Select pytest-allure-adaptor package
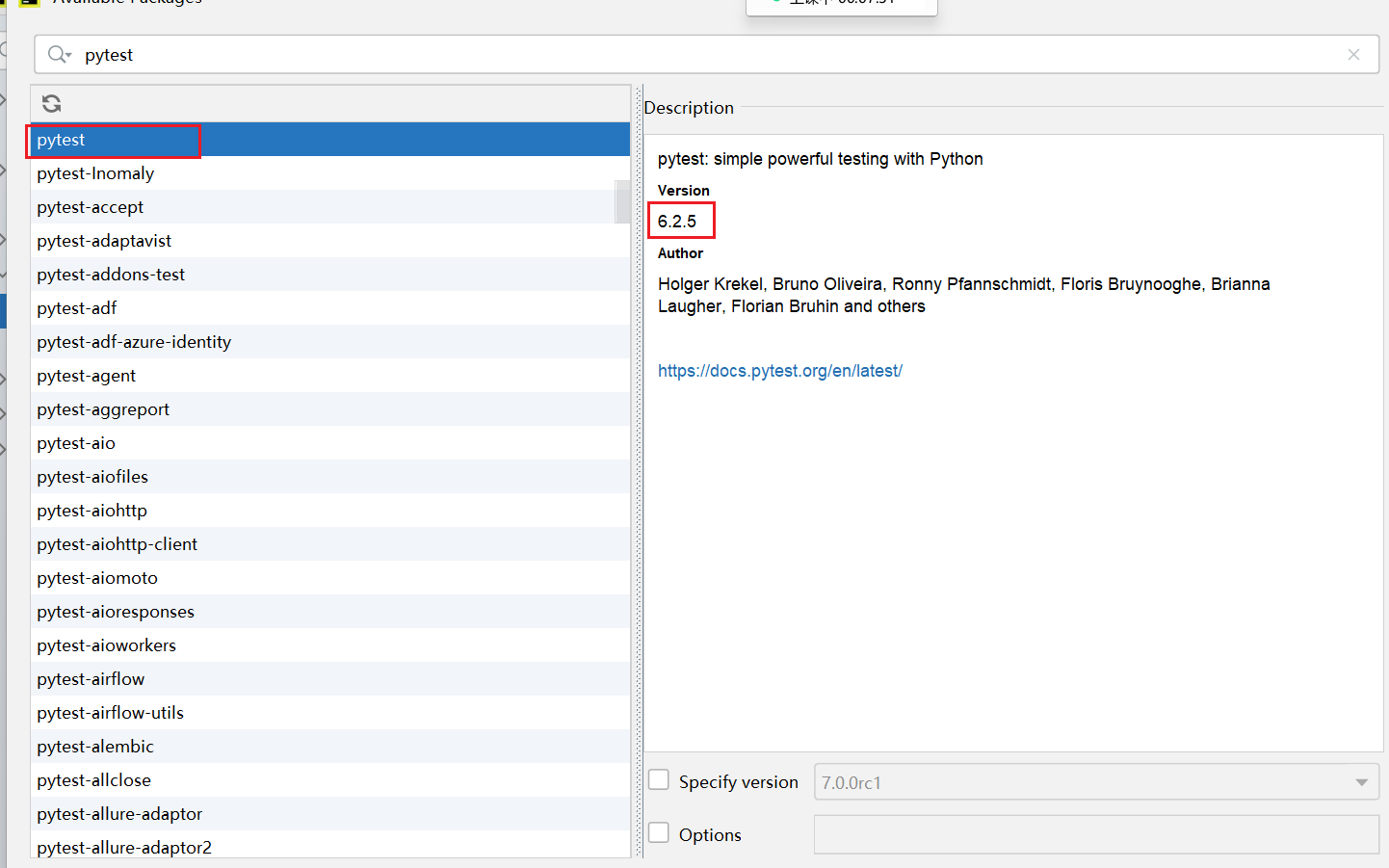The image size is (1389, 868). pos(330,814)
